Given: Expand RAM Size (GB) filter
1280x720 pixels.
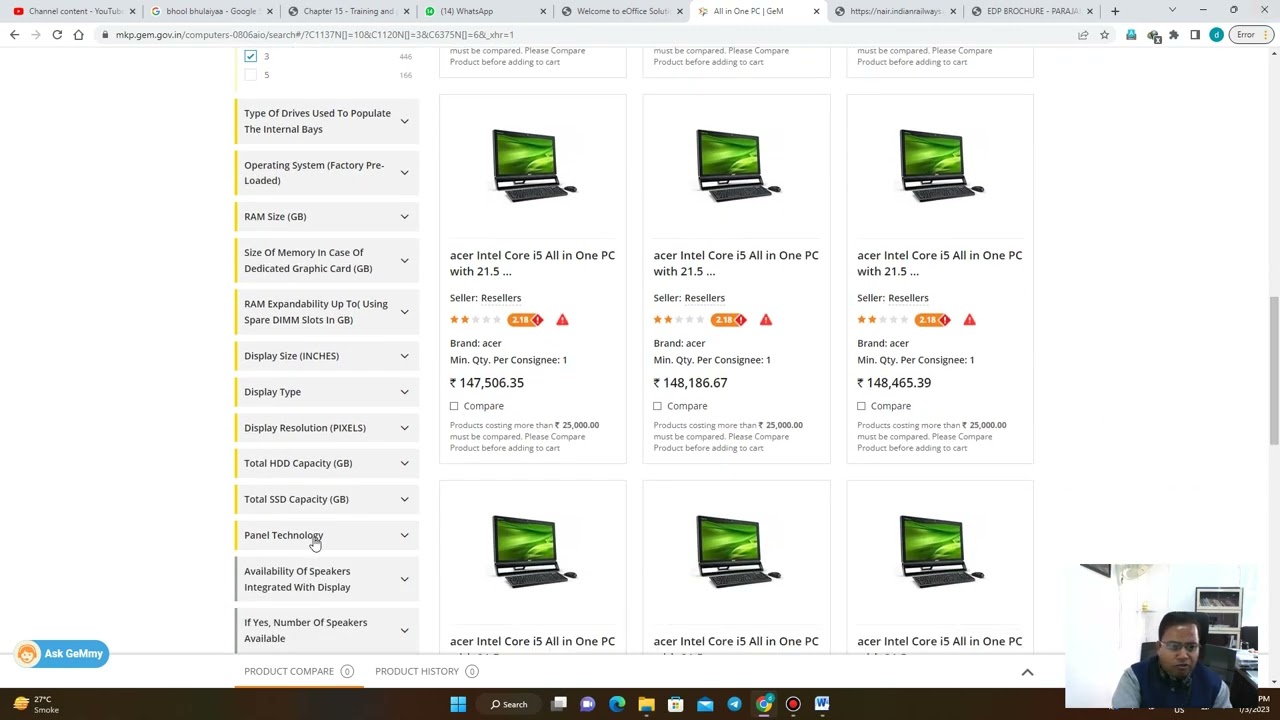Looking at the screenshot, I should tap(327, 216).
